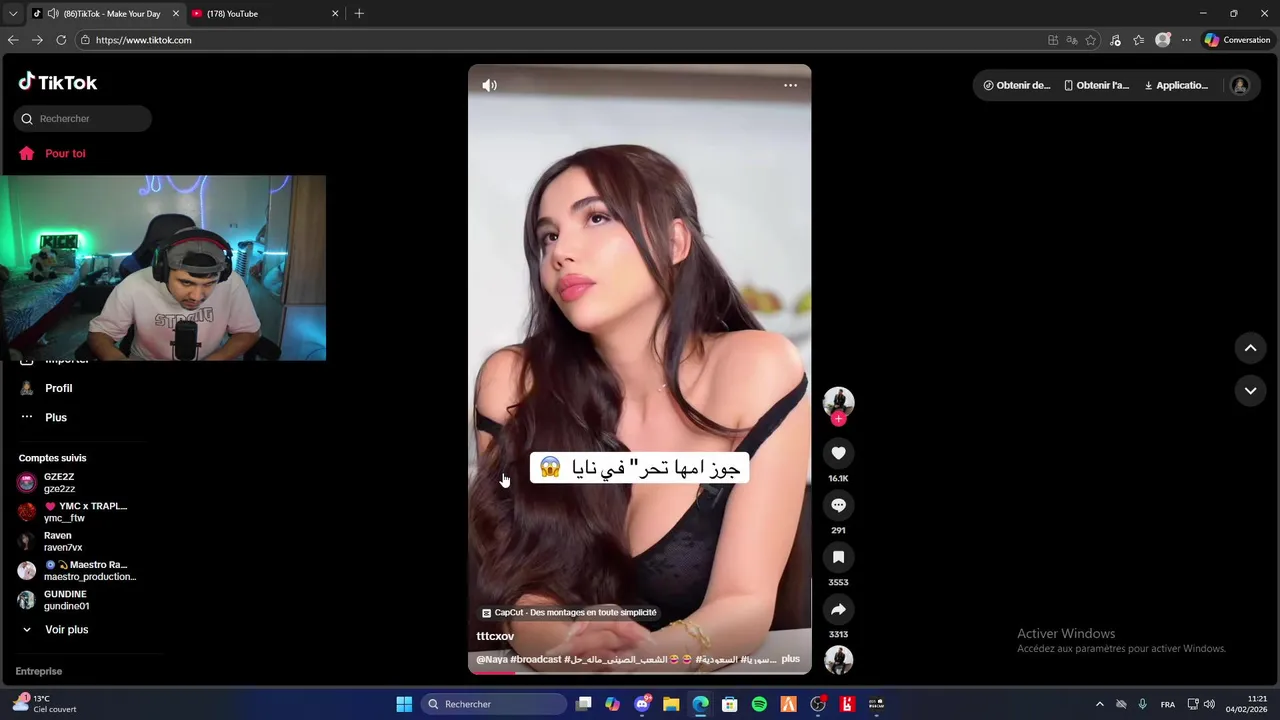Image resolution: width=1280 pixels, height=720 pixels.
Task: Go to next video with down chevron
Action: (x=1250, y=391)
